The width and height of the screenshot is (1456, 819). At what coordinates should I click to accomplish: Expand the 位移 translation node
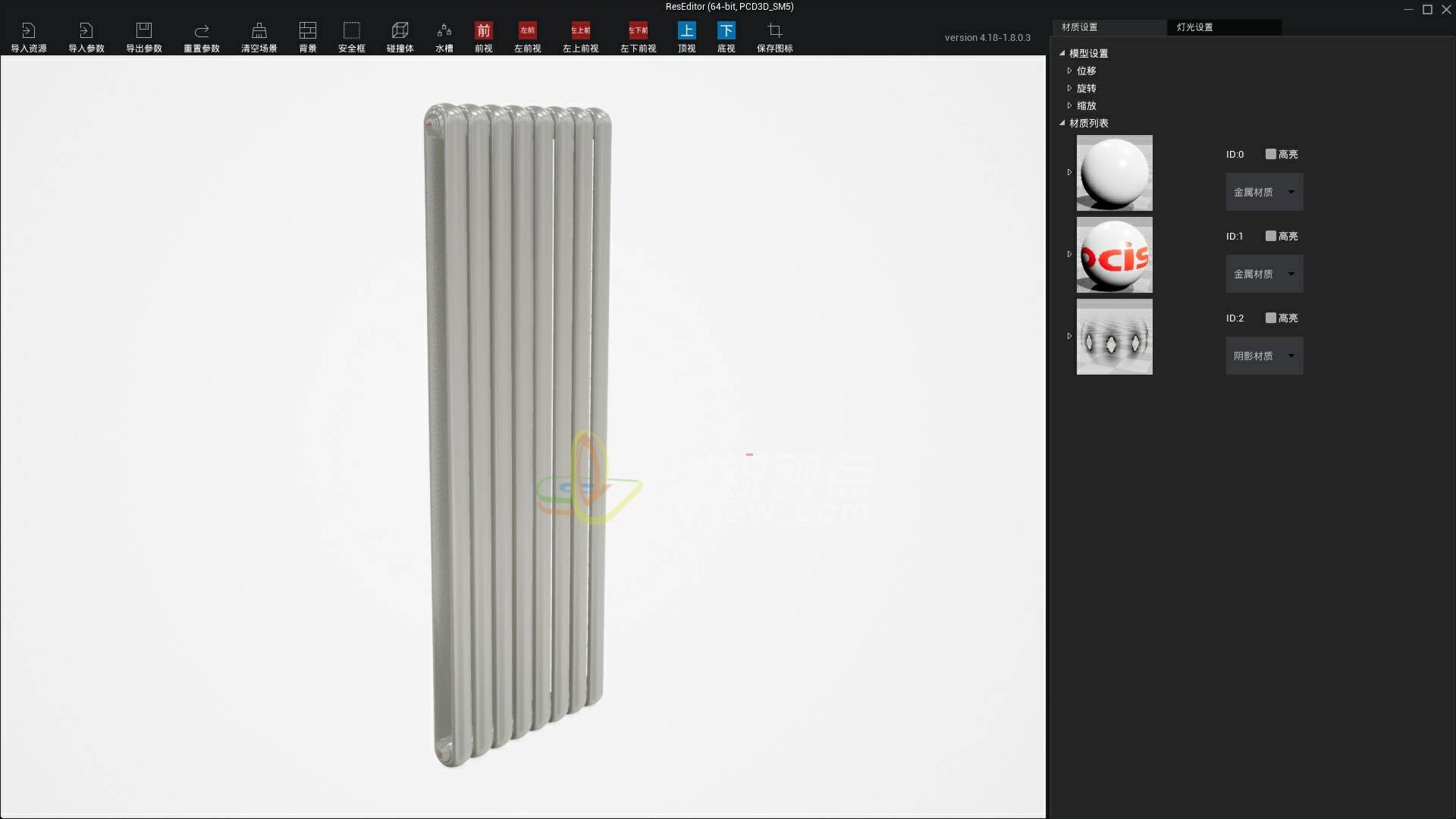pyautogui.click(x=1069, y=71)
